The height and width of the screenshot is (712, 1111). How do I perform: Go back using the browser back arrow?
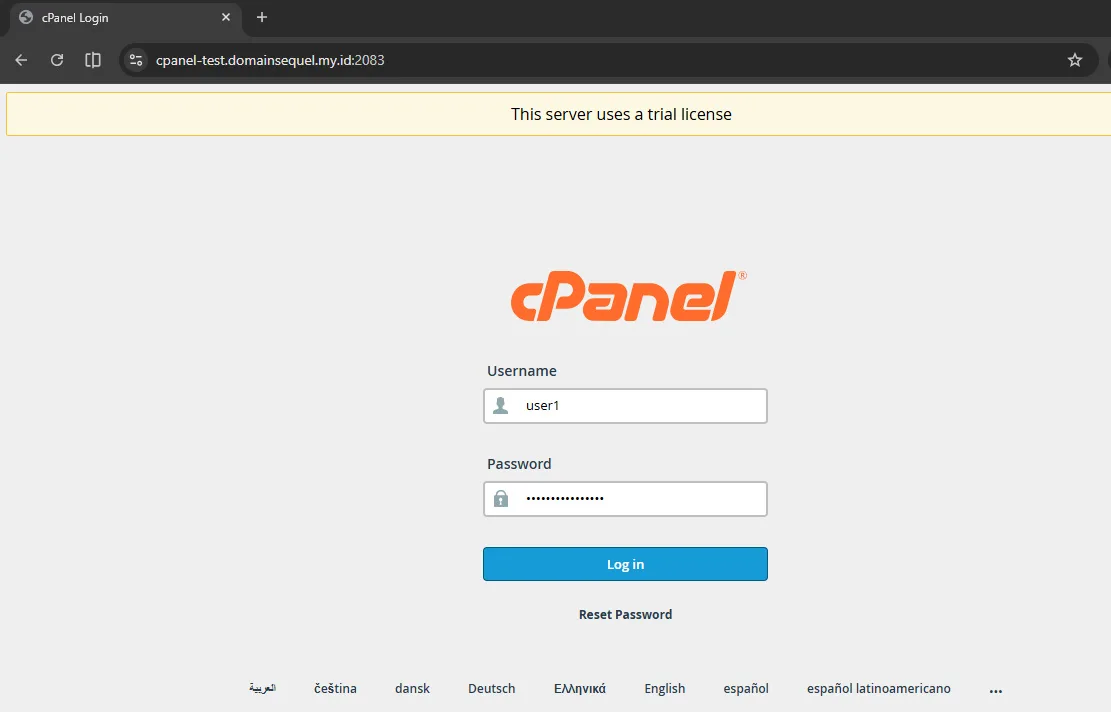[x=21, y=60]
